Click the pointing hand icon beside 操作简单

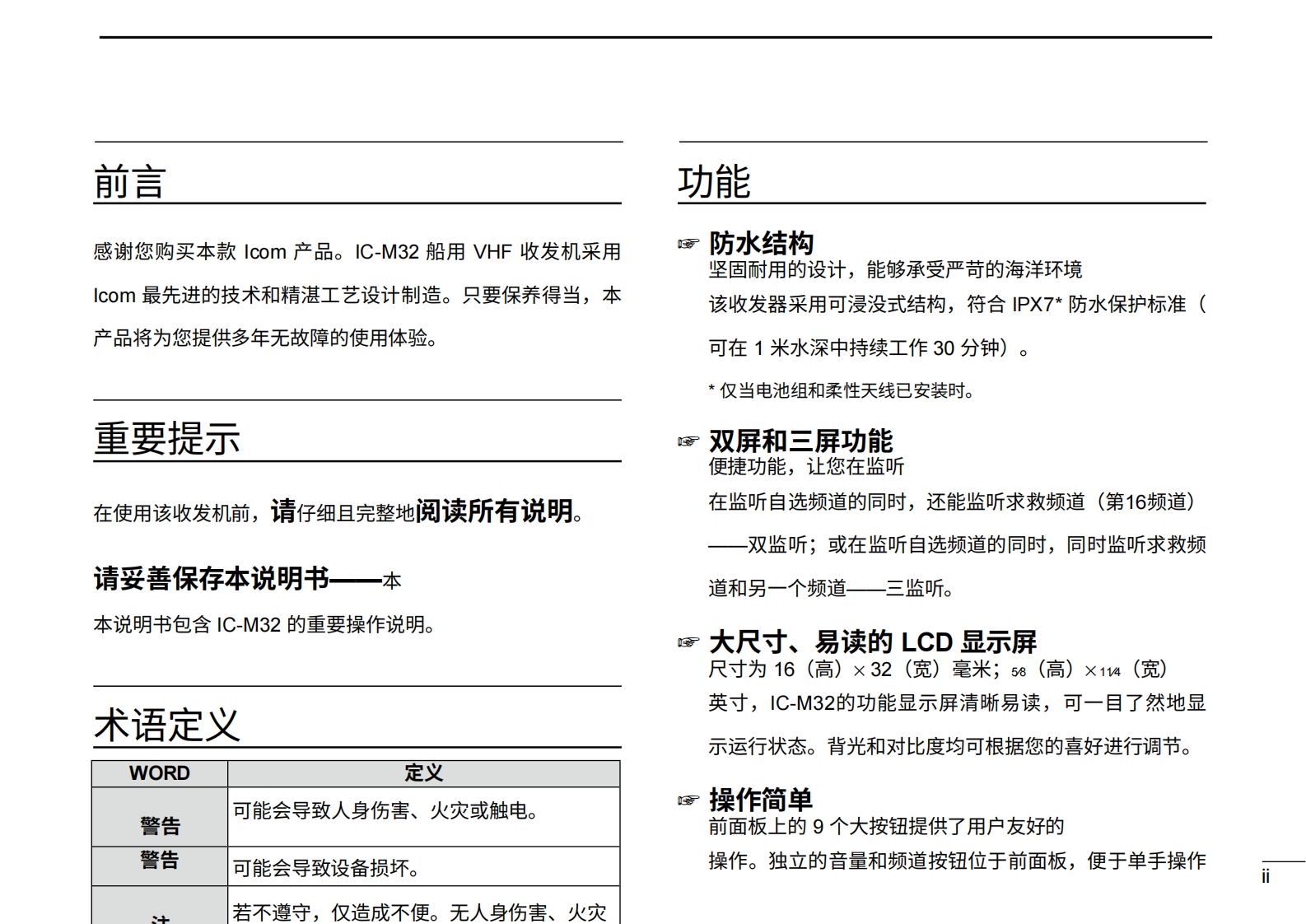[x=688, y=800]
